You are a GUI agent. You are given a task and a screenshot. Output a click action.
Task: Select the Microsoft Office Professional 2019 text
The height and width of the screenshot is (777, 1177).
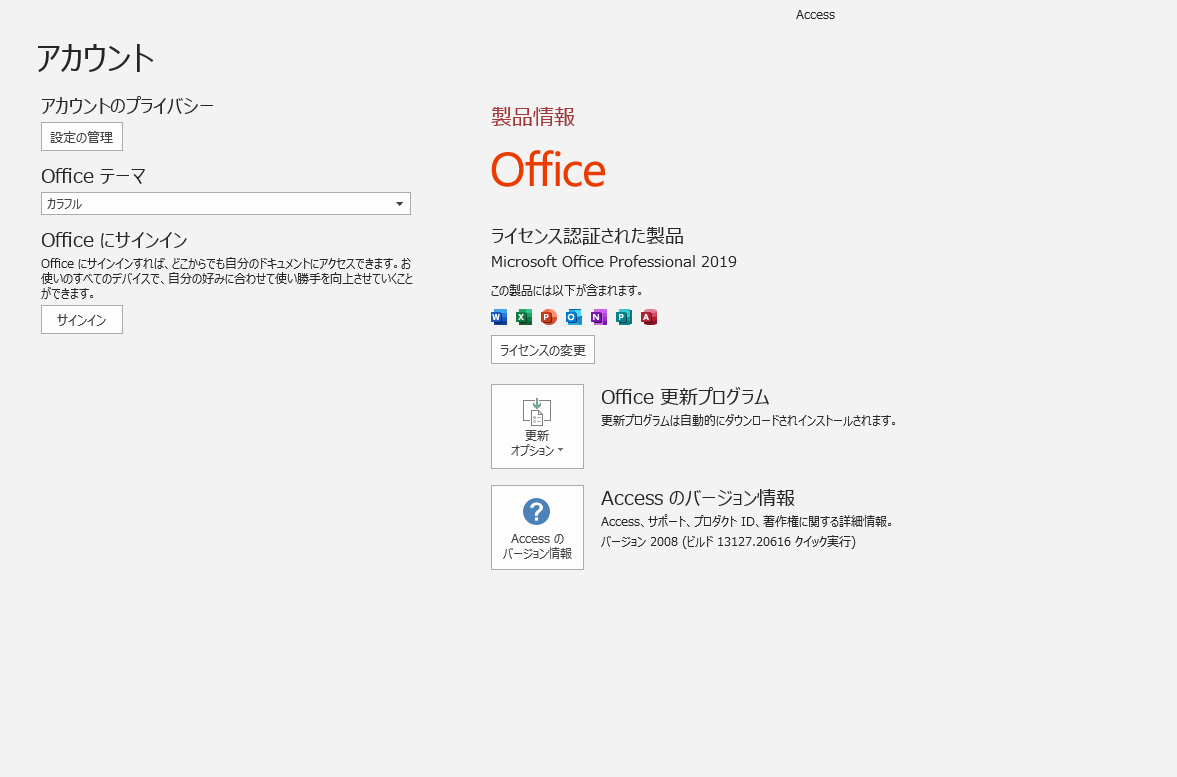[x=614, y=261]
